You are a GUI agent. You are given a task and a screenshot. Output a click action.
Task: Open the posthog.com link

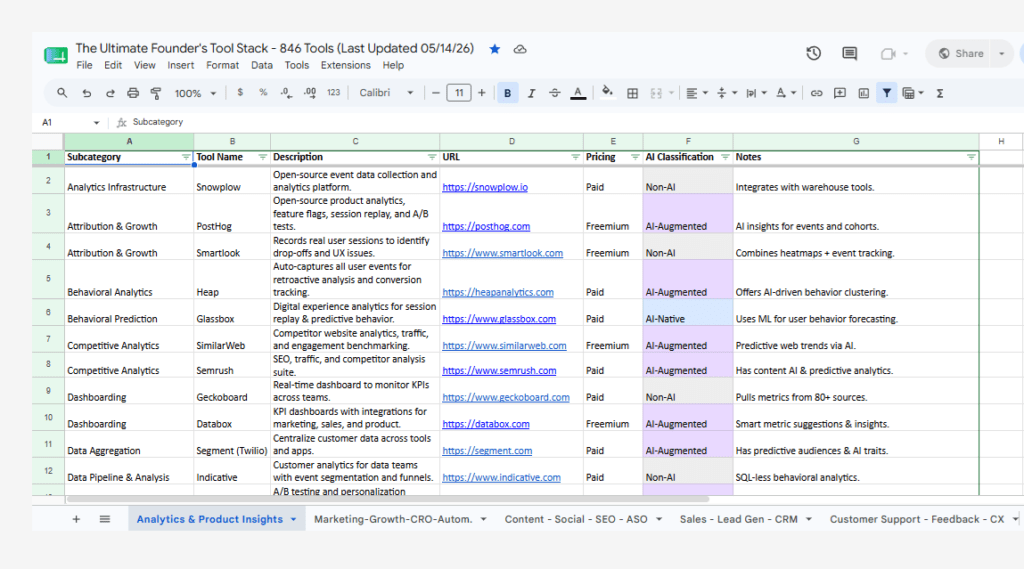pos(486,227)
